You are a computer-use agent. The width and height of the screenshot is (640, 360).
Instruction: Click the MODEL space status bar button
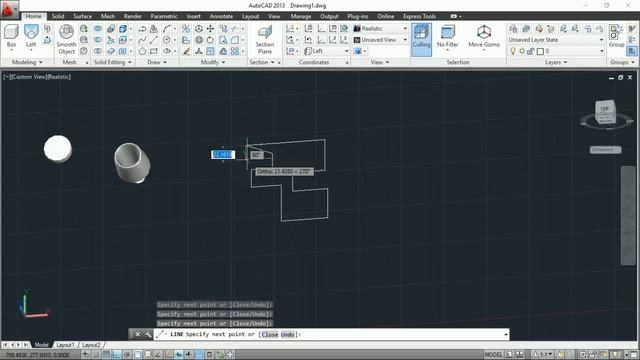(x=493, y=355)
